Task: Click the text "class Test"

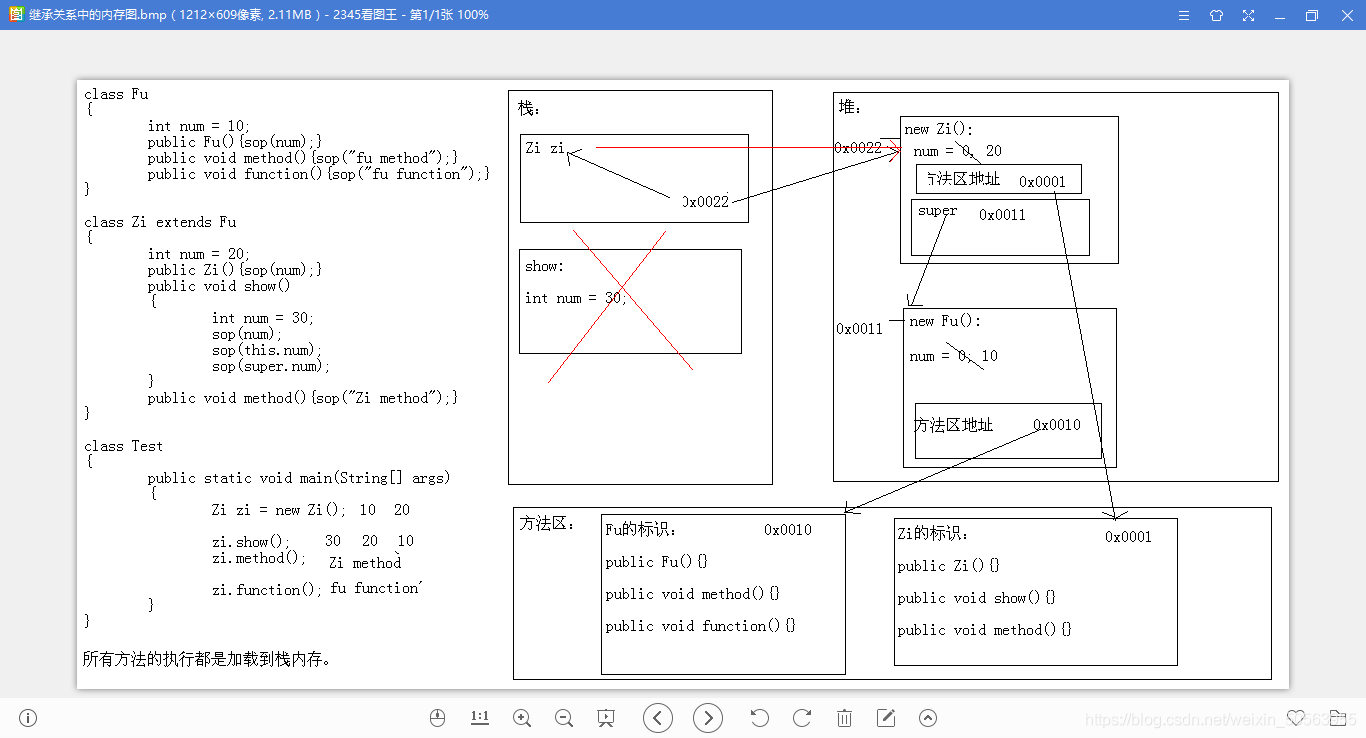Action: point(124,446)
